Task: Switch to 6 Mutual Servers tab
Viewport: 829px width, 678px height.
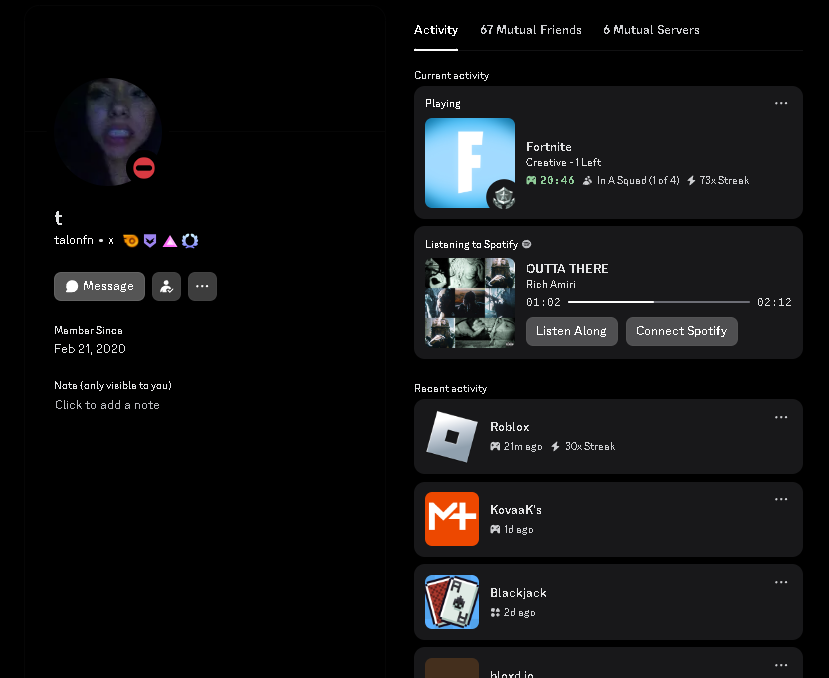Action: [651, 30]
